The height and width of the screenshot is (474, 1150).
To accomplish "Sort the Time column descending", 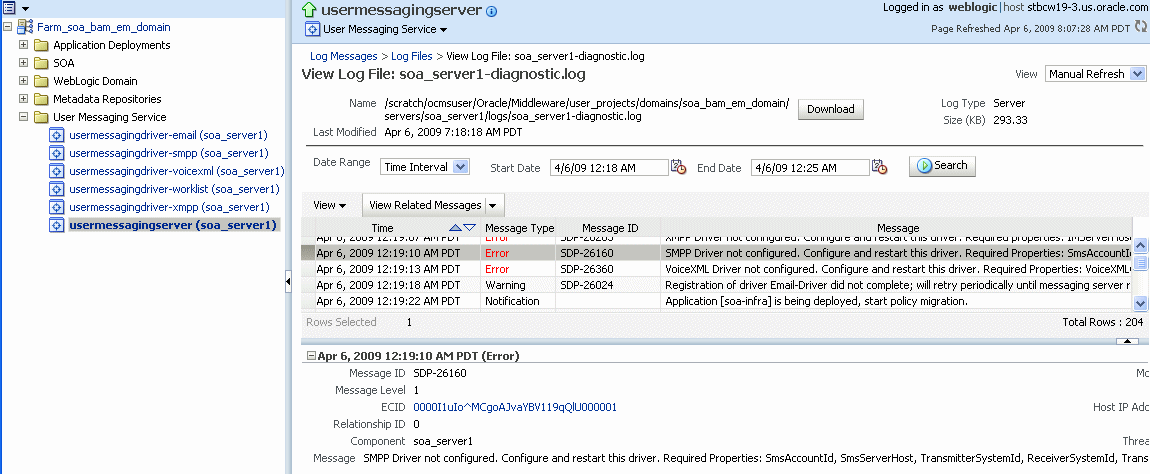I will [470, 228].
